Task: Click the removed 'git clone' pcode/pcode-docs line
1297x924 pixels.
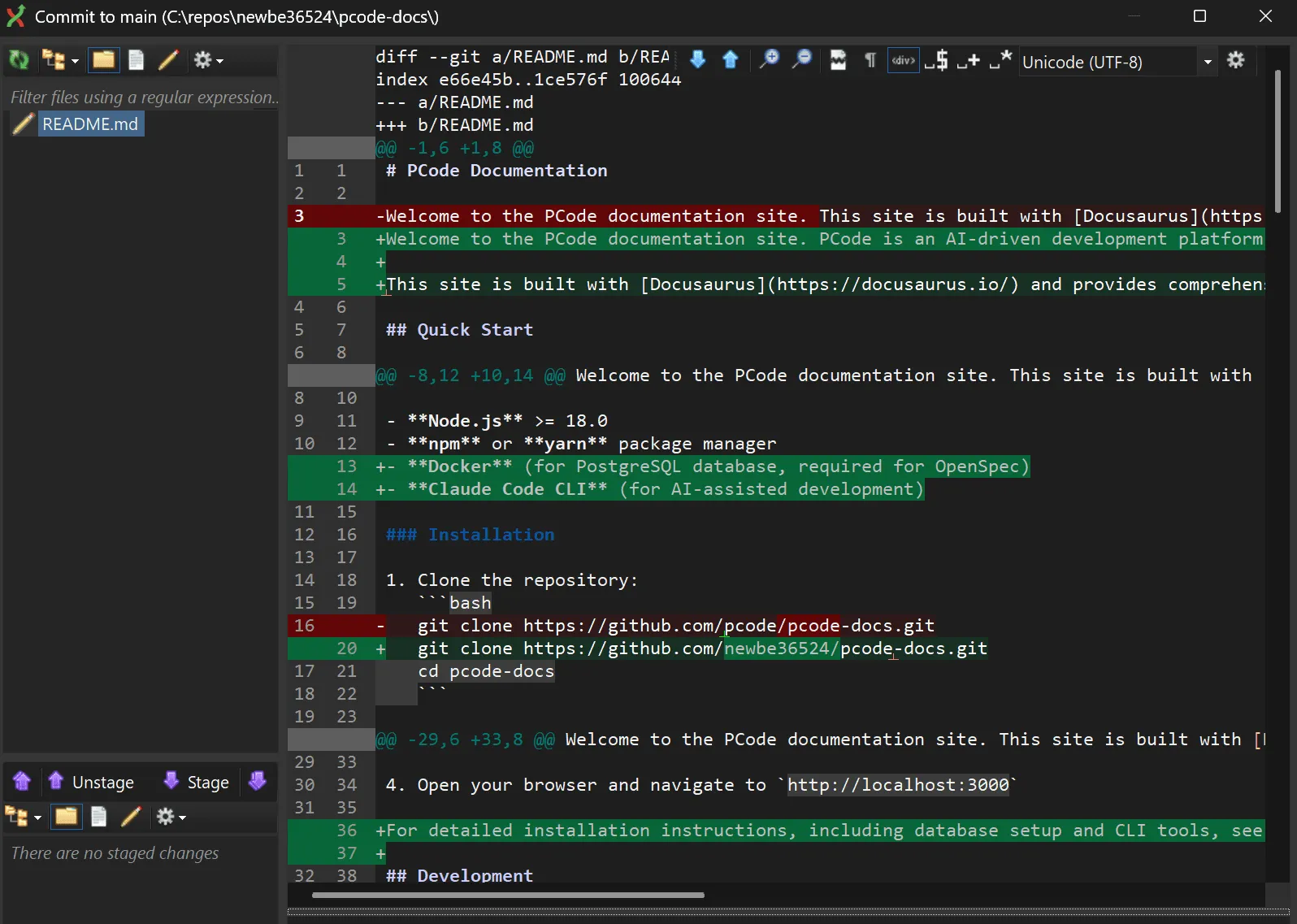Action: [655, 626]
